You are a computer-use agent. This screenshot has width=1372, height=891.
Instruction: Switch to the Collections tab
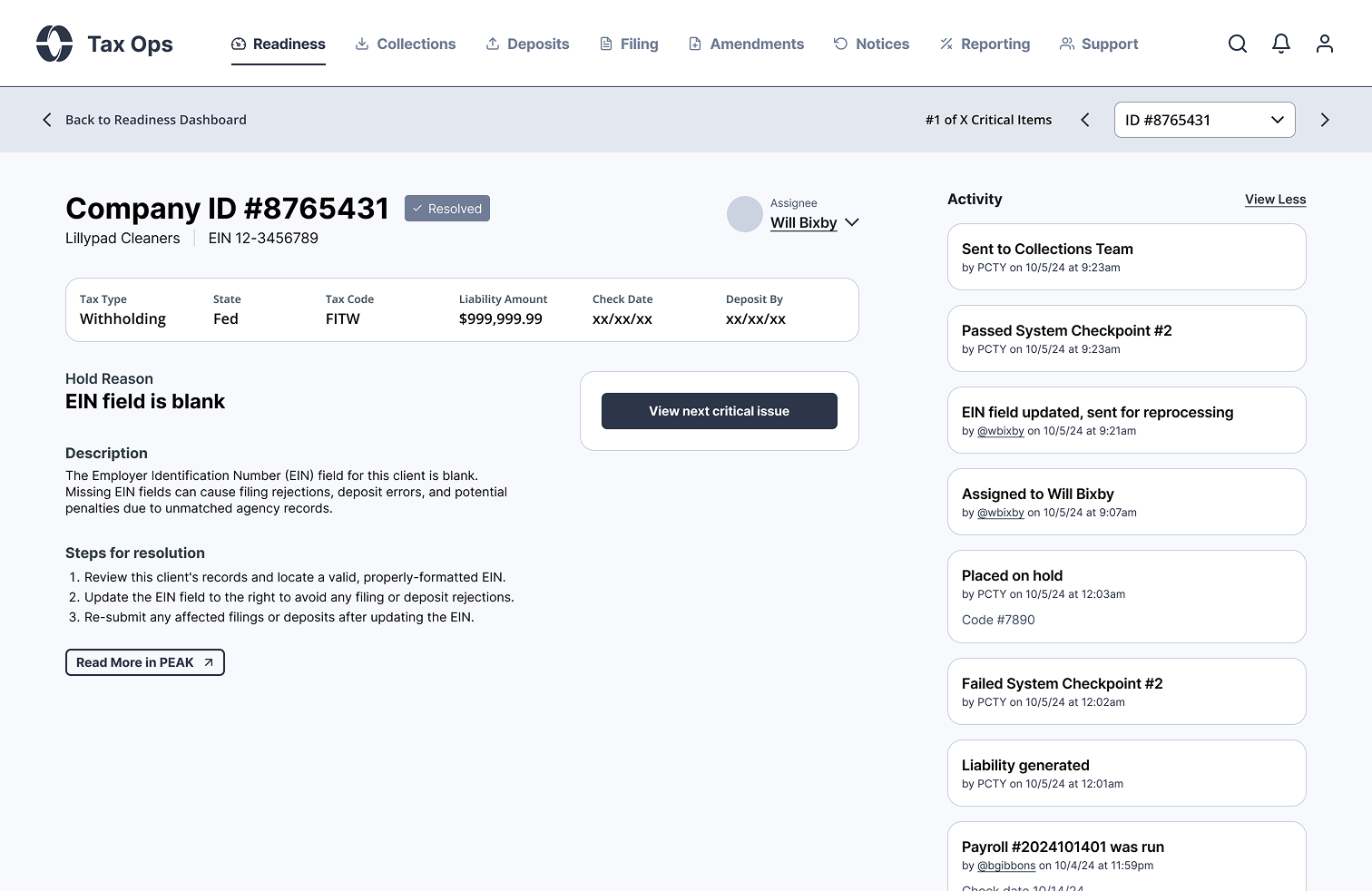[x=405, y=44]
